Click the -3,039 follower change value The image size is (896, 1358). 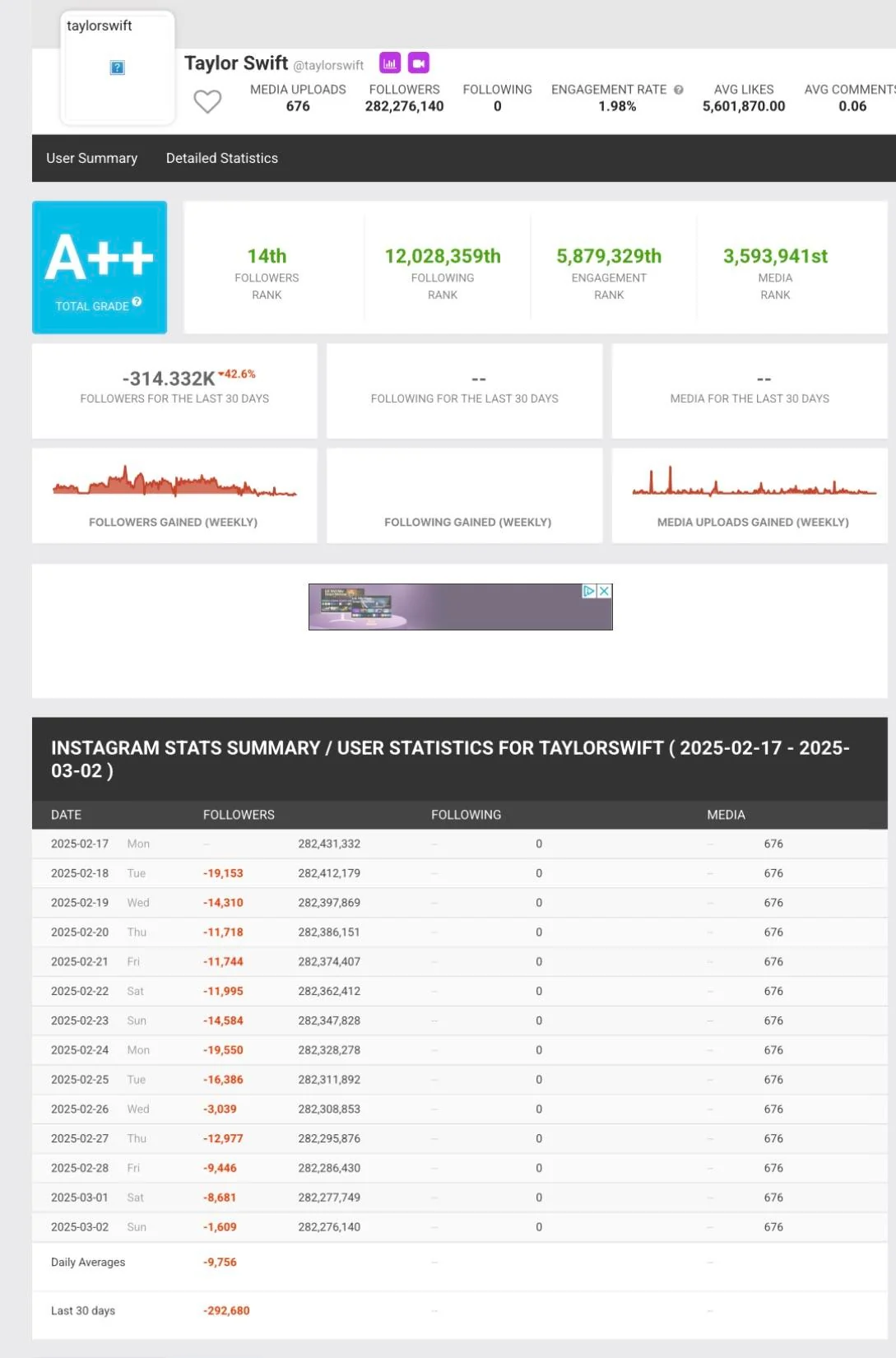pyautogui.click(x=221, y=1109)
